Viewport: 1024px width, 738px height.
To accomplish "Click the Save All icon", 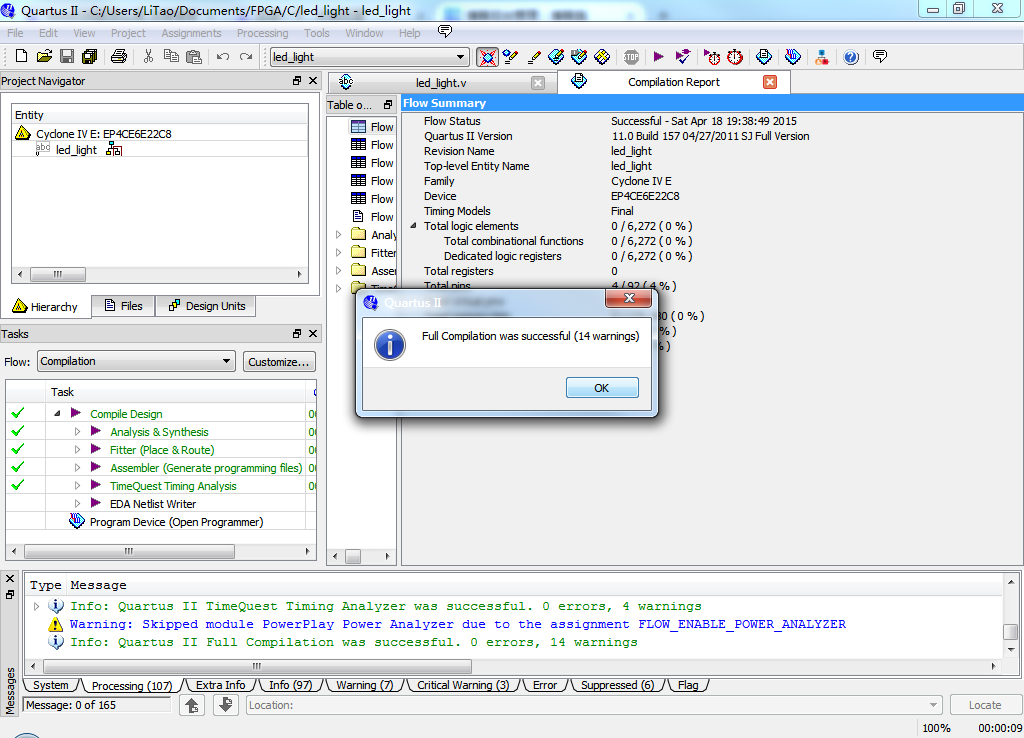I will 89,57.
